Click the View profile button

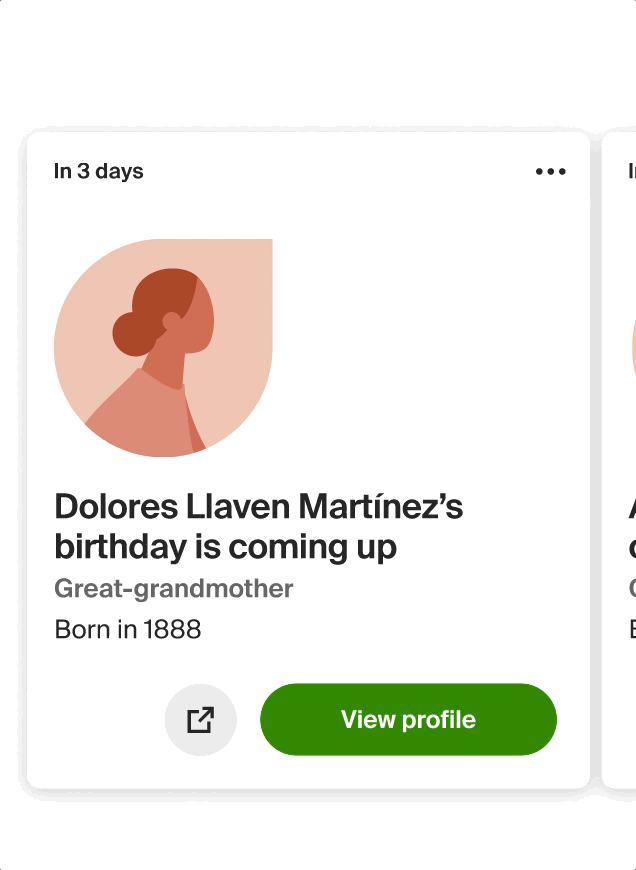tap(408, 720)
